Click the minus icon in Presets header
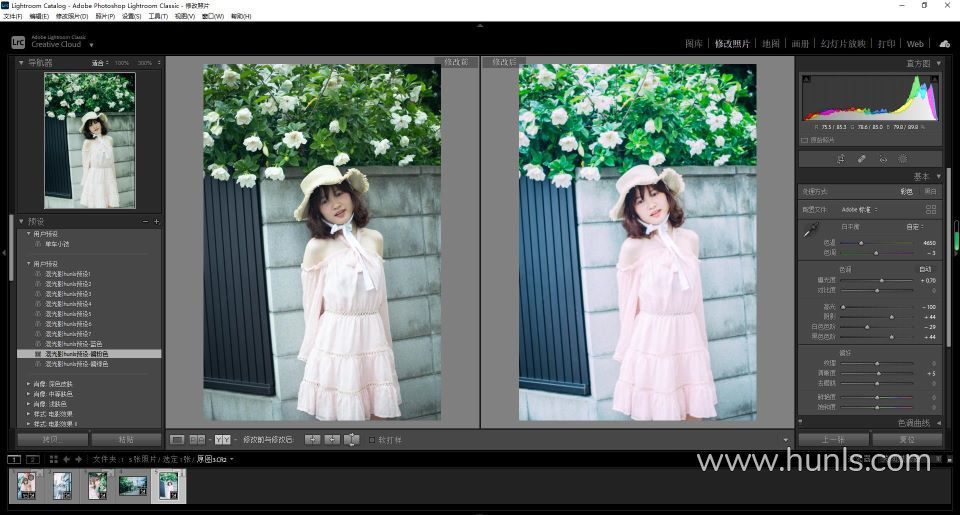This screenshot has height=515, width=960. (x=145, y=222)
